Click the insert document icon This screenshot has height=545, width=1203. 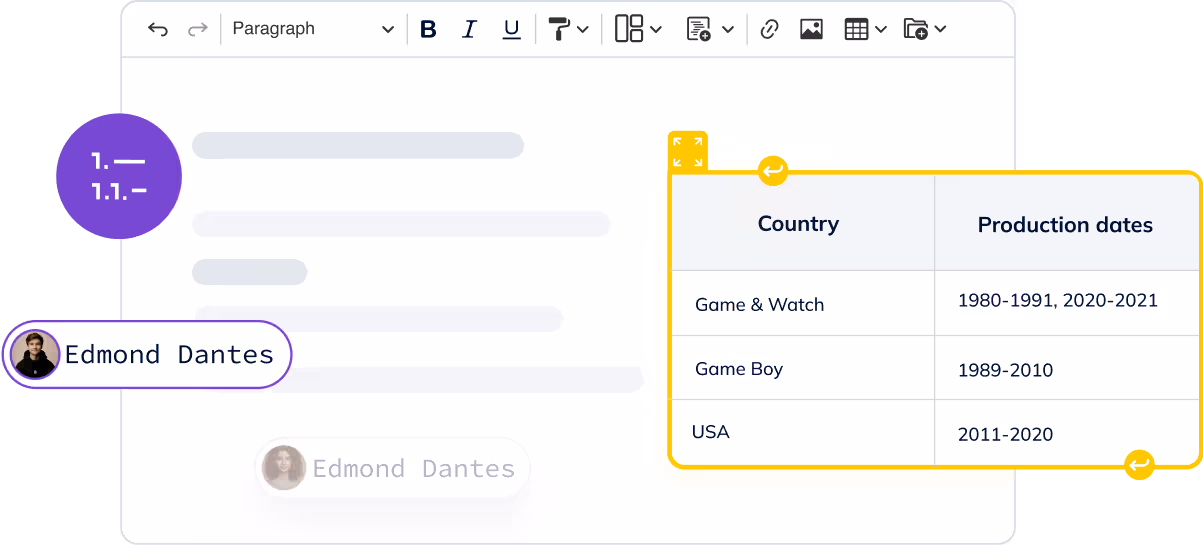(x=698, y=29)
